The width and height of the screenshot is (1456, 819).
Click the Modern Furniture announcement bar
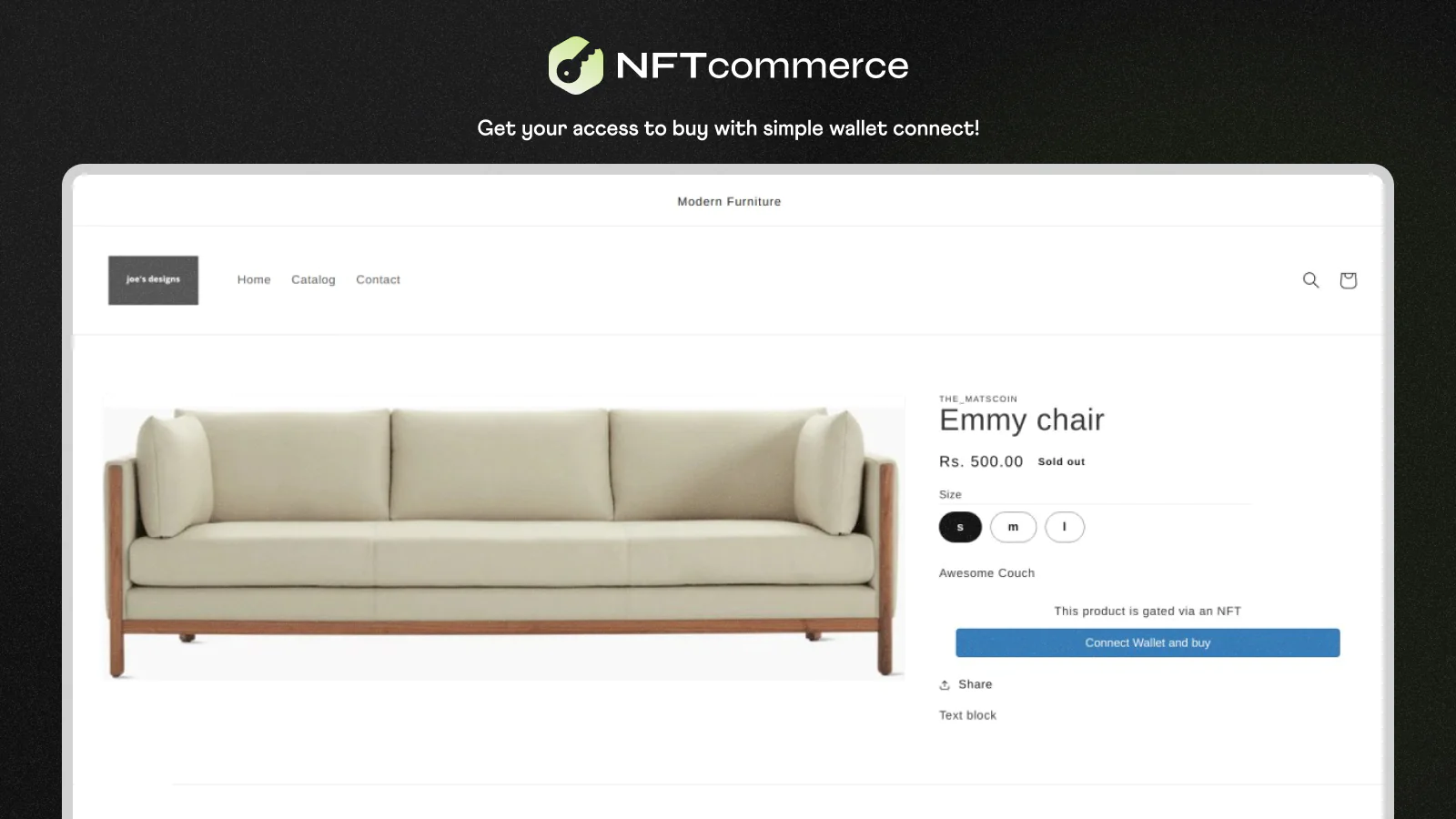(x=729, y=201)
